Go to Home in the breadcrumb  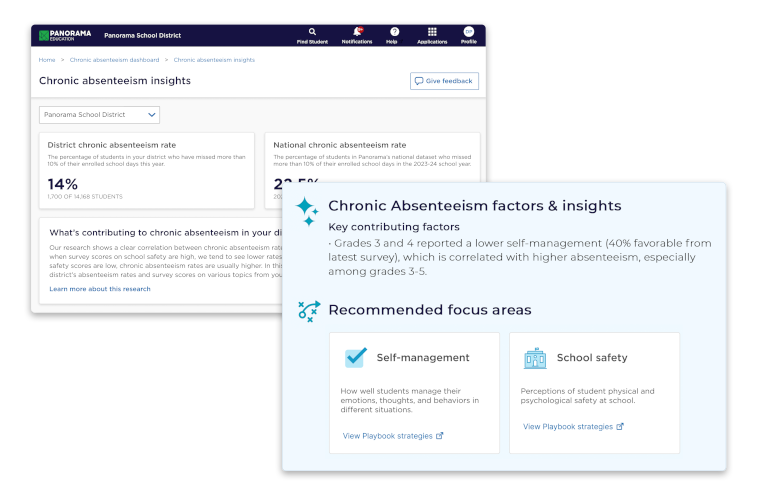pos(47,60)
